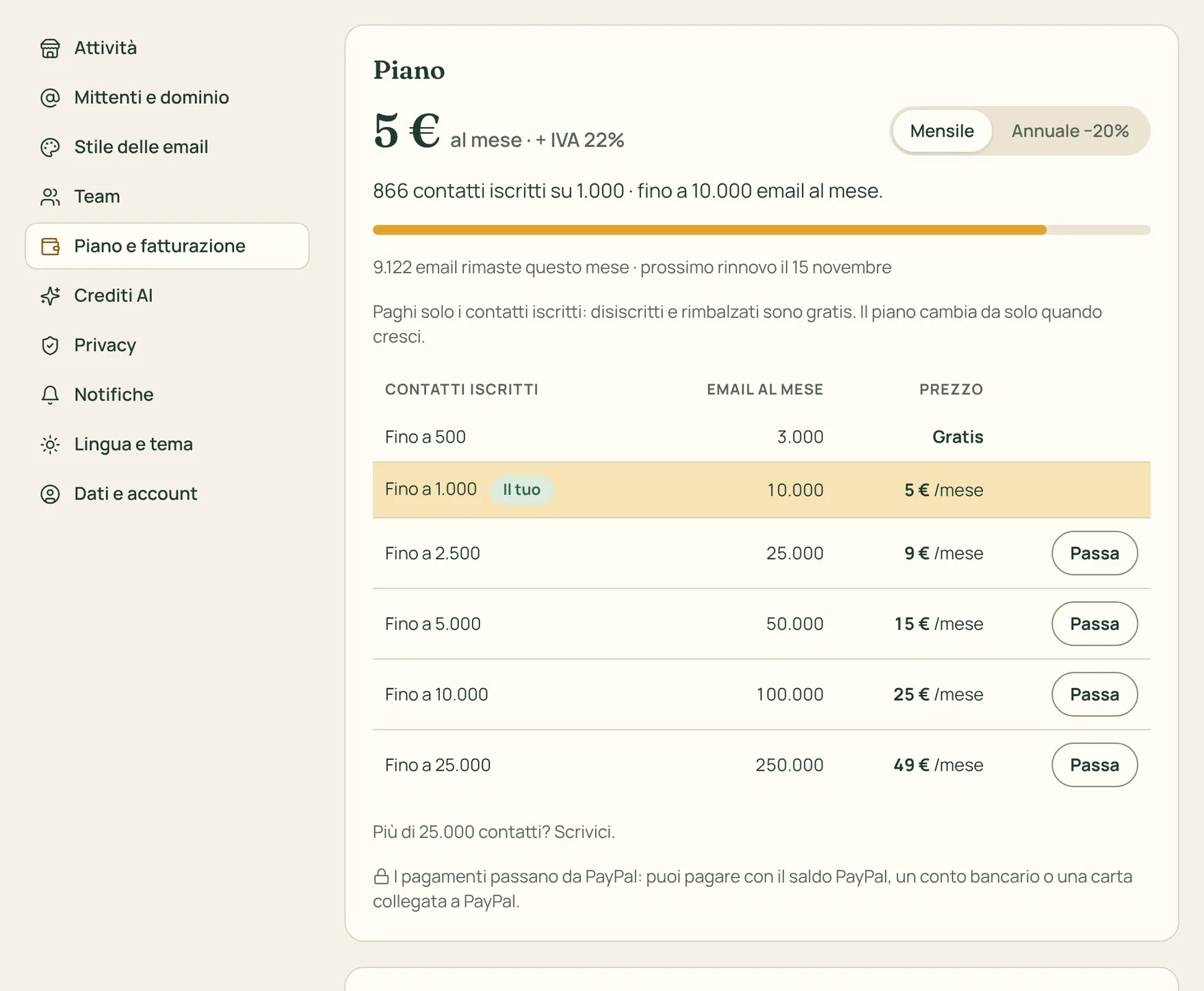Click the sun icon for Lingua e tema

(50, 445)
